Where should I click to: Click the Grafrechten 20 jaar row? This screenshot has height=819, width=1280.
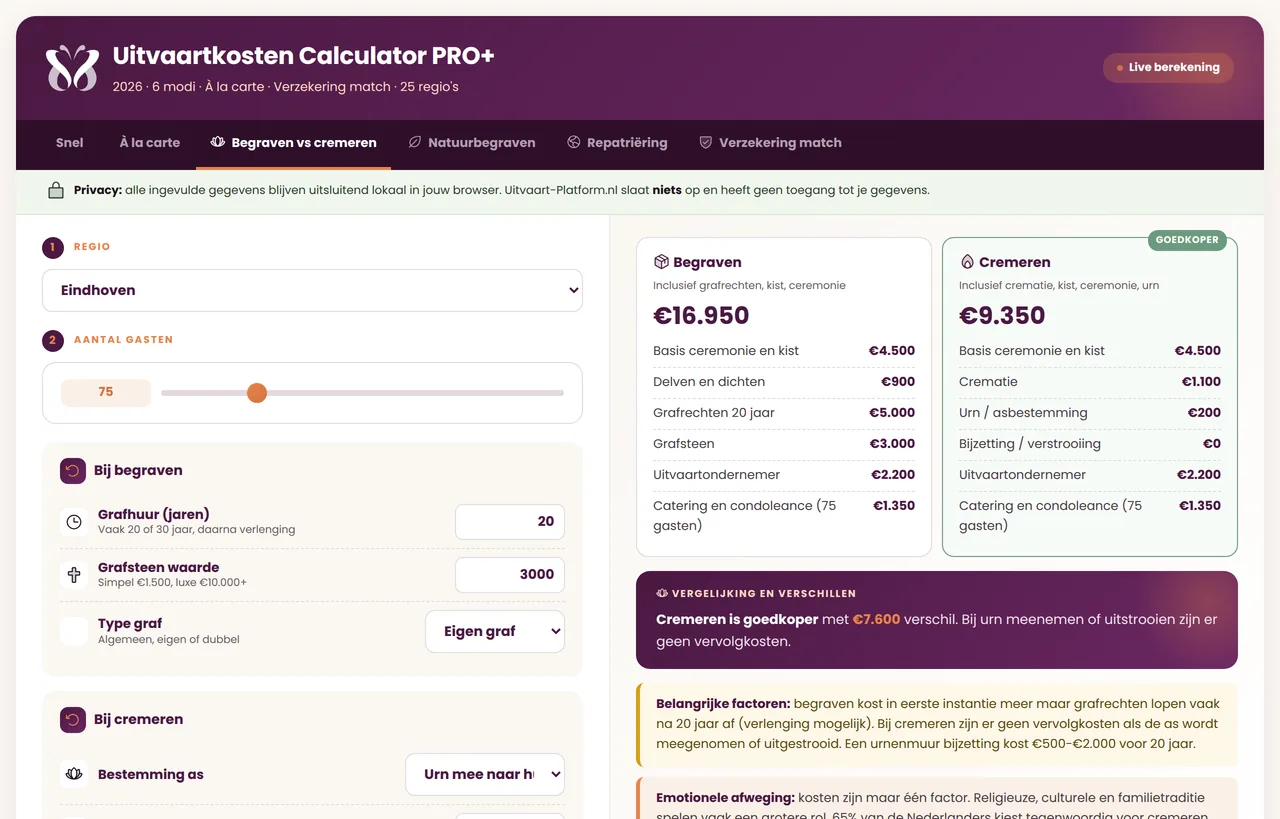pos(784,412)
